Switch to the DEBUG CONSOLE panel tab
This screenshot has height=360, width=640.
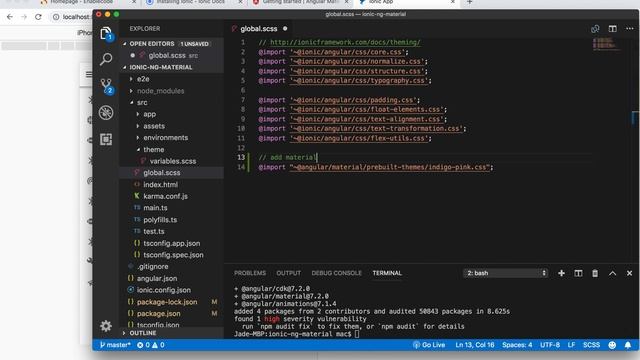tap(336, 273)
